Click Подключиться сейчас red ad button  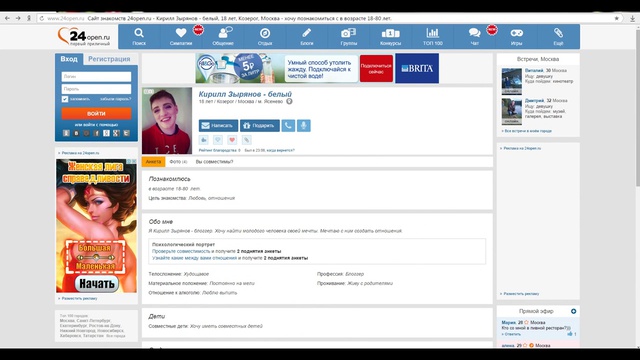coord(376,69)
